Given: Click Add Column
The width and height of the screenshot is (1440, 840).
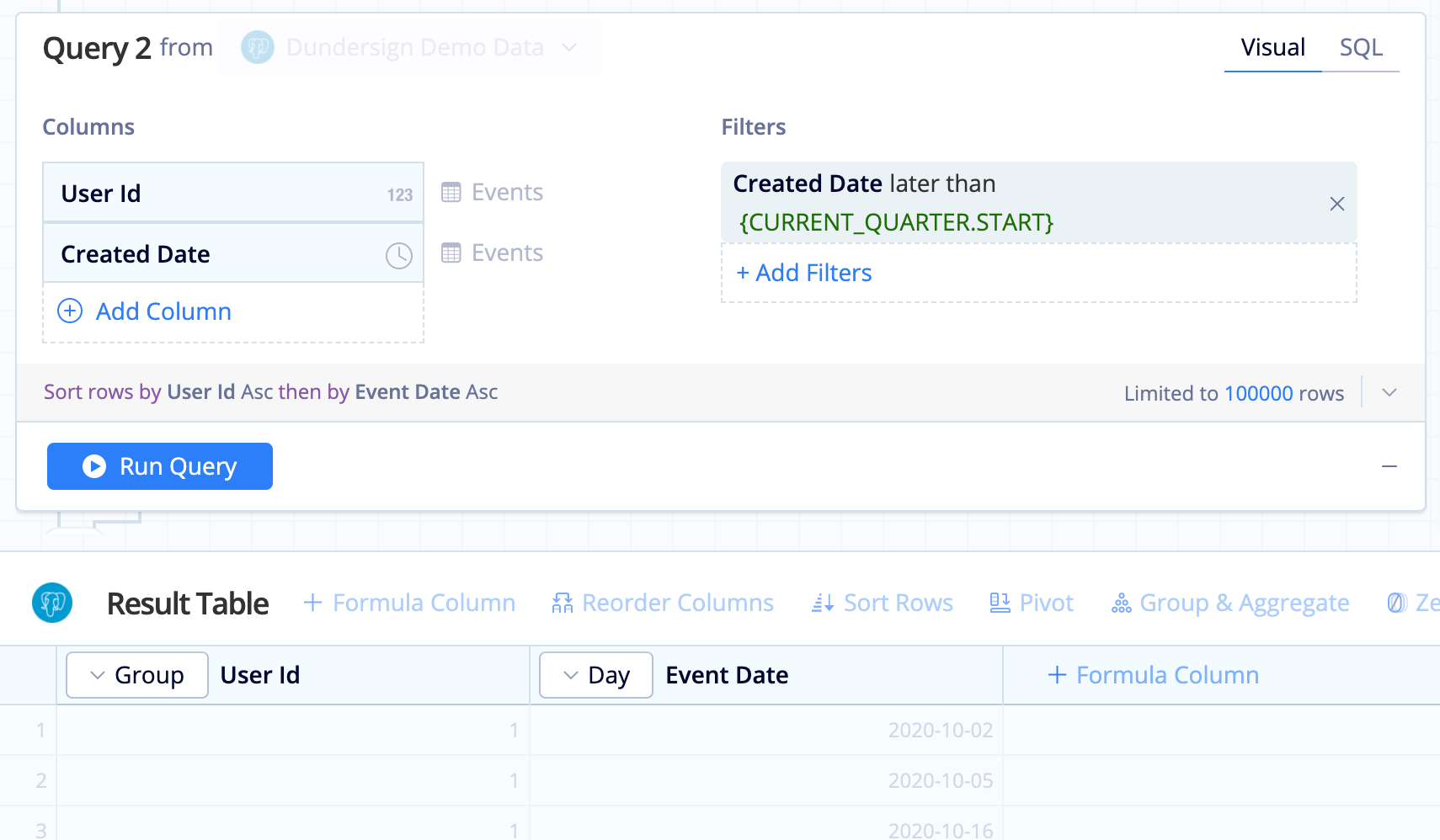Looking at the screenshot, I should point(233,311).
